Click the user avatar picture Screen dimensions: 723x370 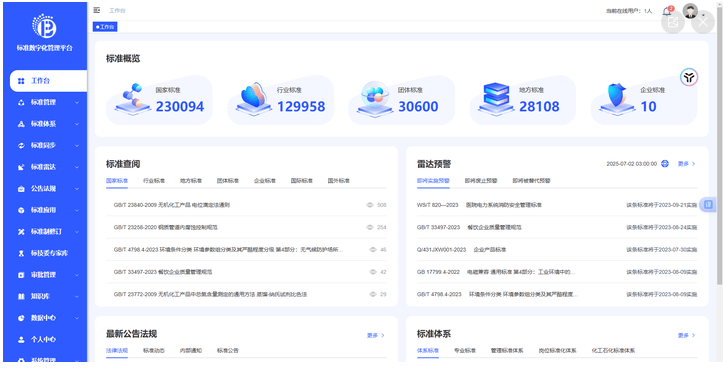[690, 11]
